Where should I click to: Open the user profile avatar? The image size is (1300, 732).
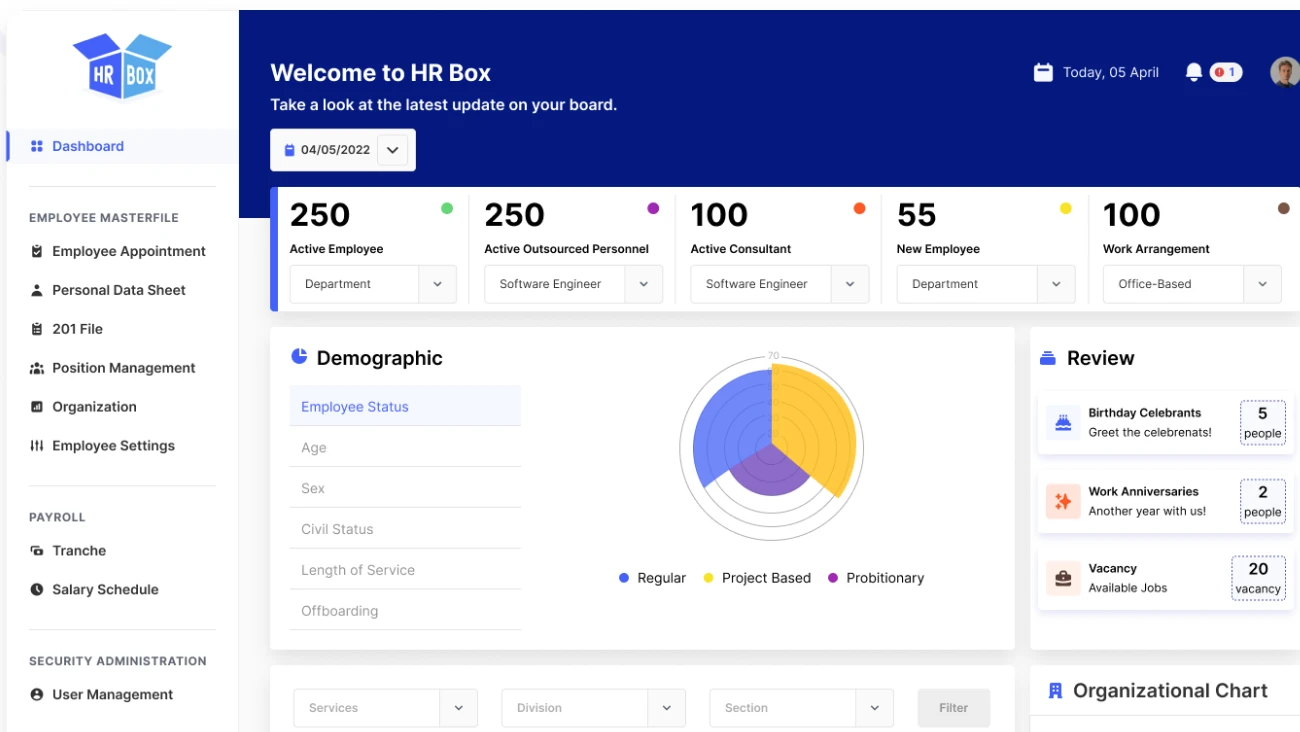point(1285,72)
